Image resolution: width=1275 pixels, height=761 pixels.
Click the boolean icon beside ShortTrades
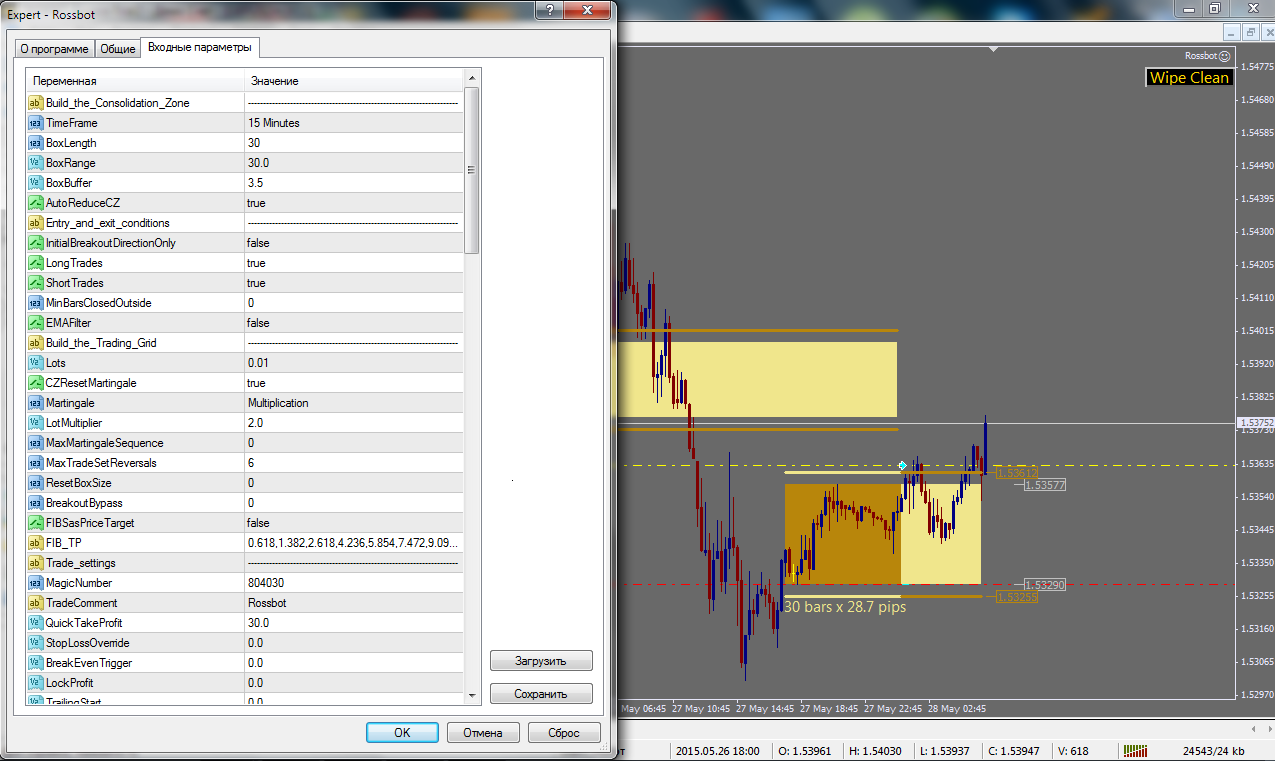[x=36, y=283]
